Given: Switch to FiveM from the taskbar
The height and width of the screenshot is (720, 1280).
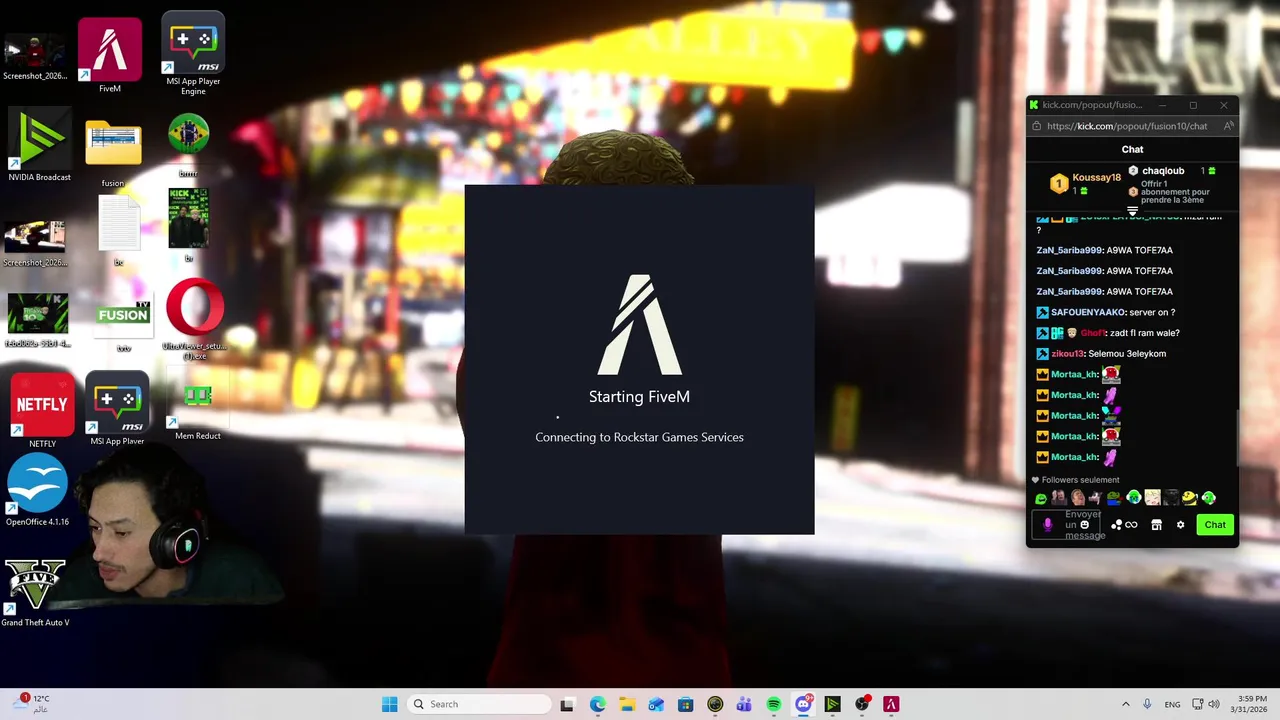Looking at the screenshot, I should point(891,704).
